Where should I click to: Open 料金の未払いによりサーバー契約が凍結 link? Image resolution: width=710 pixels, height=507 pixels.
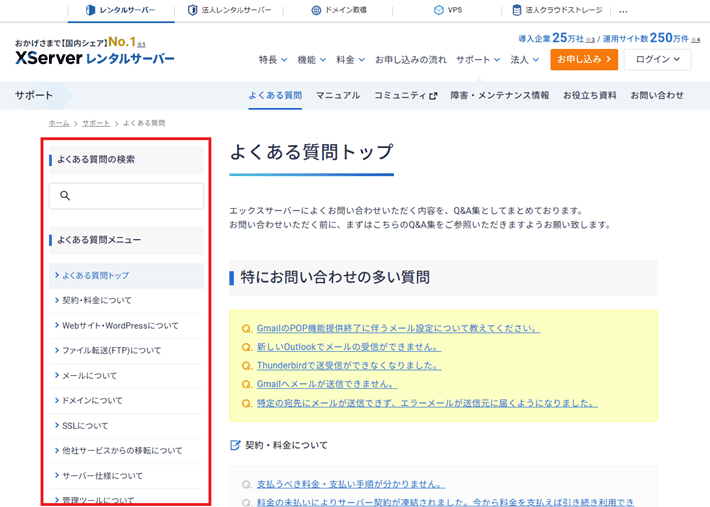[x=446, y=502]
